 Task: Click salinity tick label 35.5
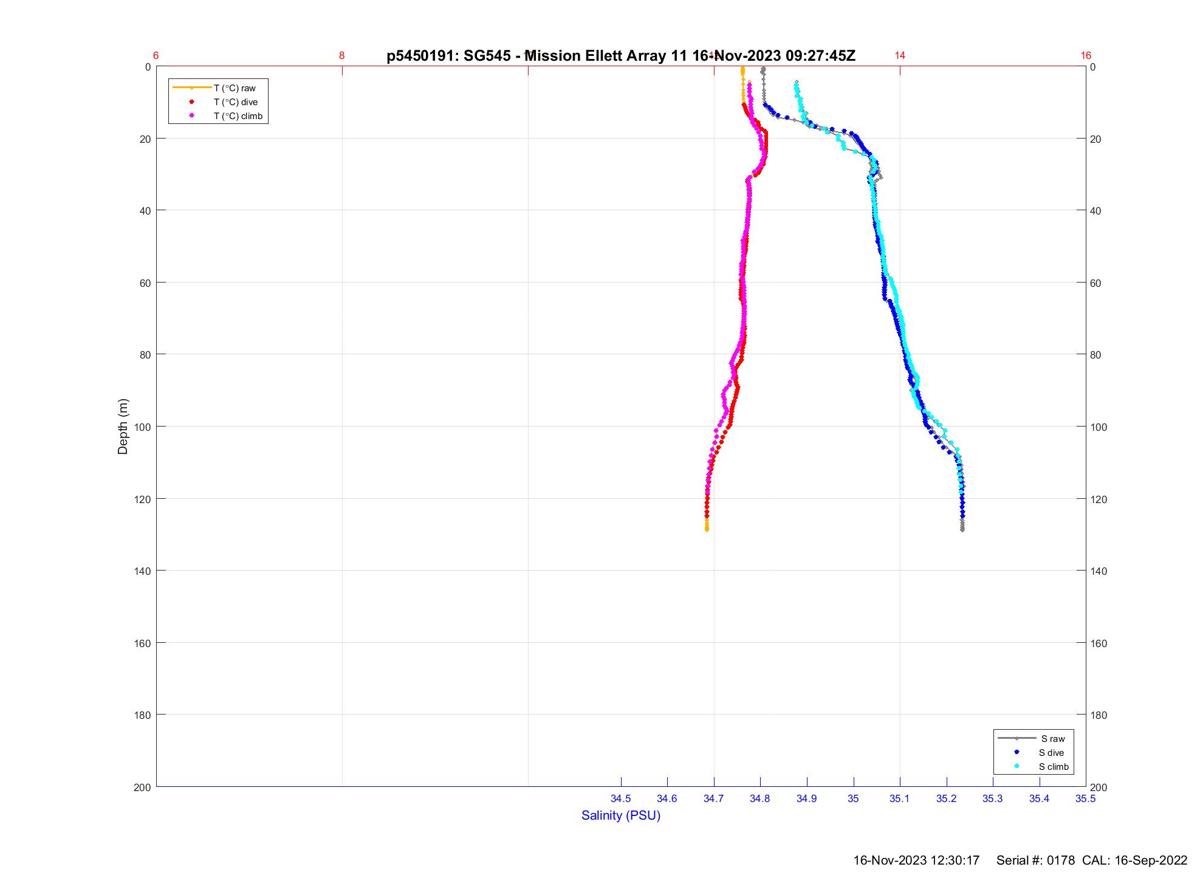tap(1085, 798)
